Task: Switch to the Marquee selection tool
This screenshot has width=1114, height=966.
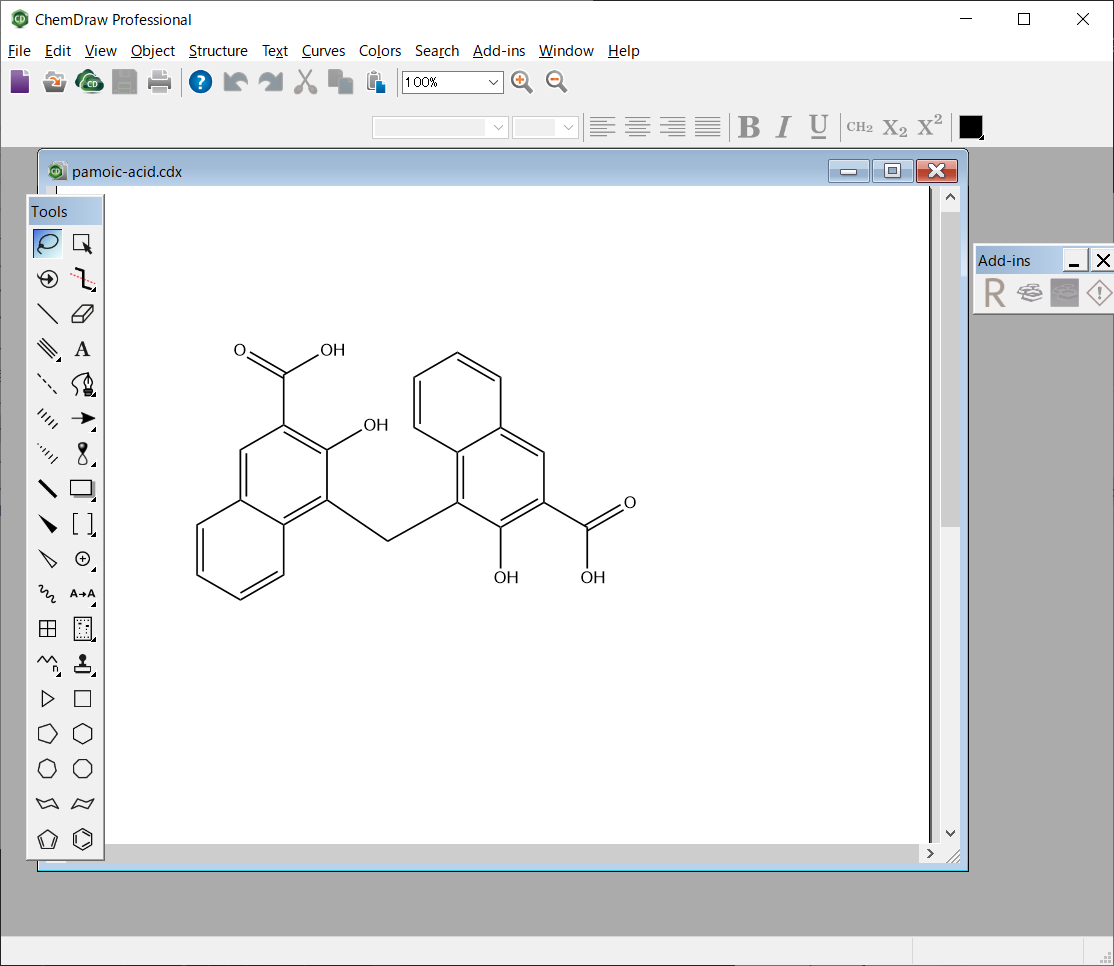Action: click(82, 243)
